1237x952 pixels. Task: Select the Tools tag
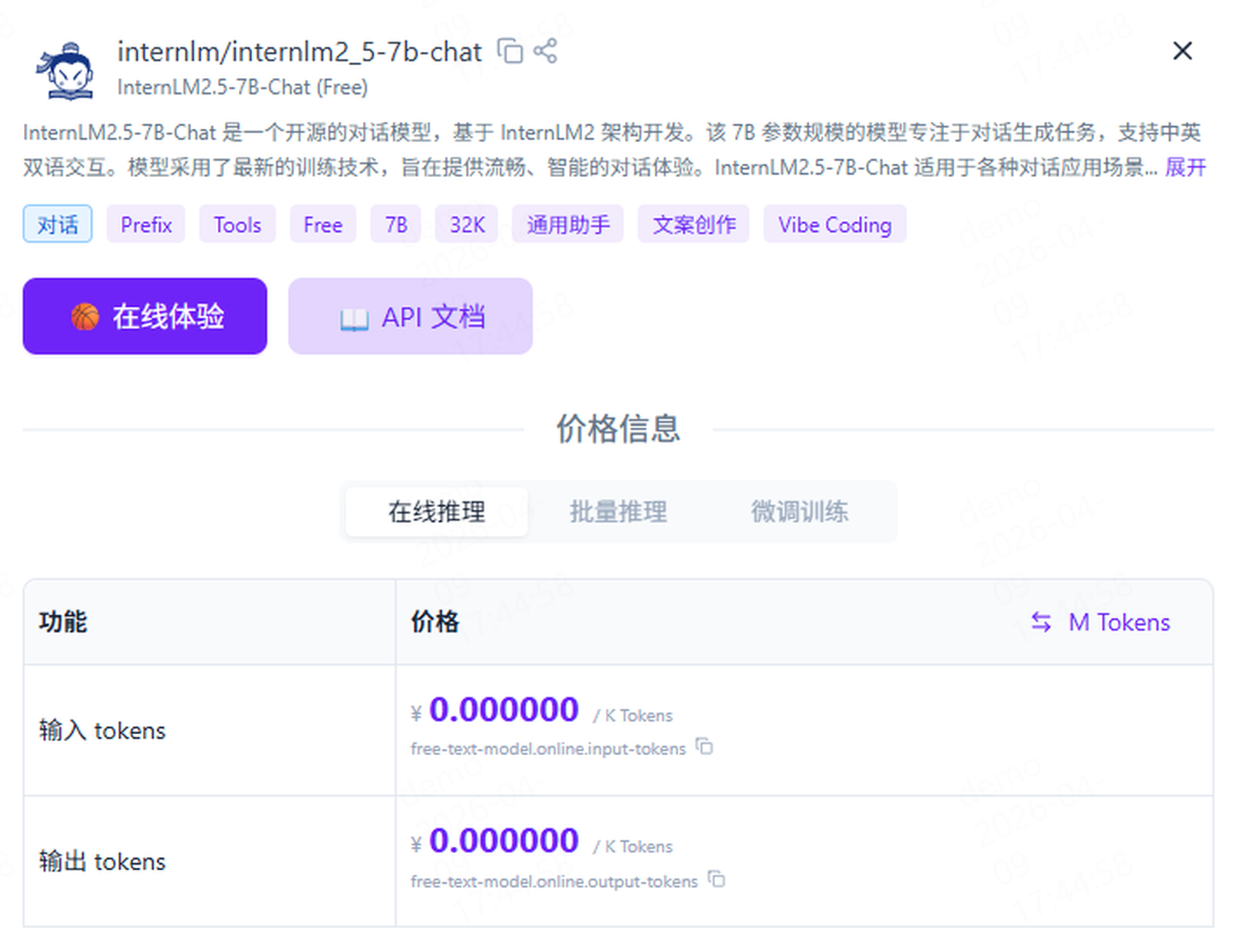click(x=237, y=224)
